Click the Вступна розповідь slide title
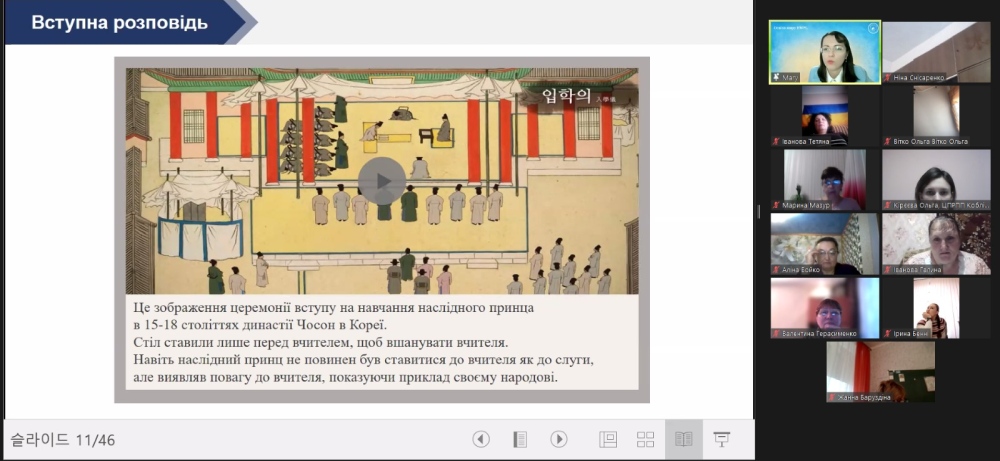 (x=119, y=23)
